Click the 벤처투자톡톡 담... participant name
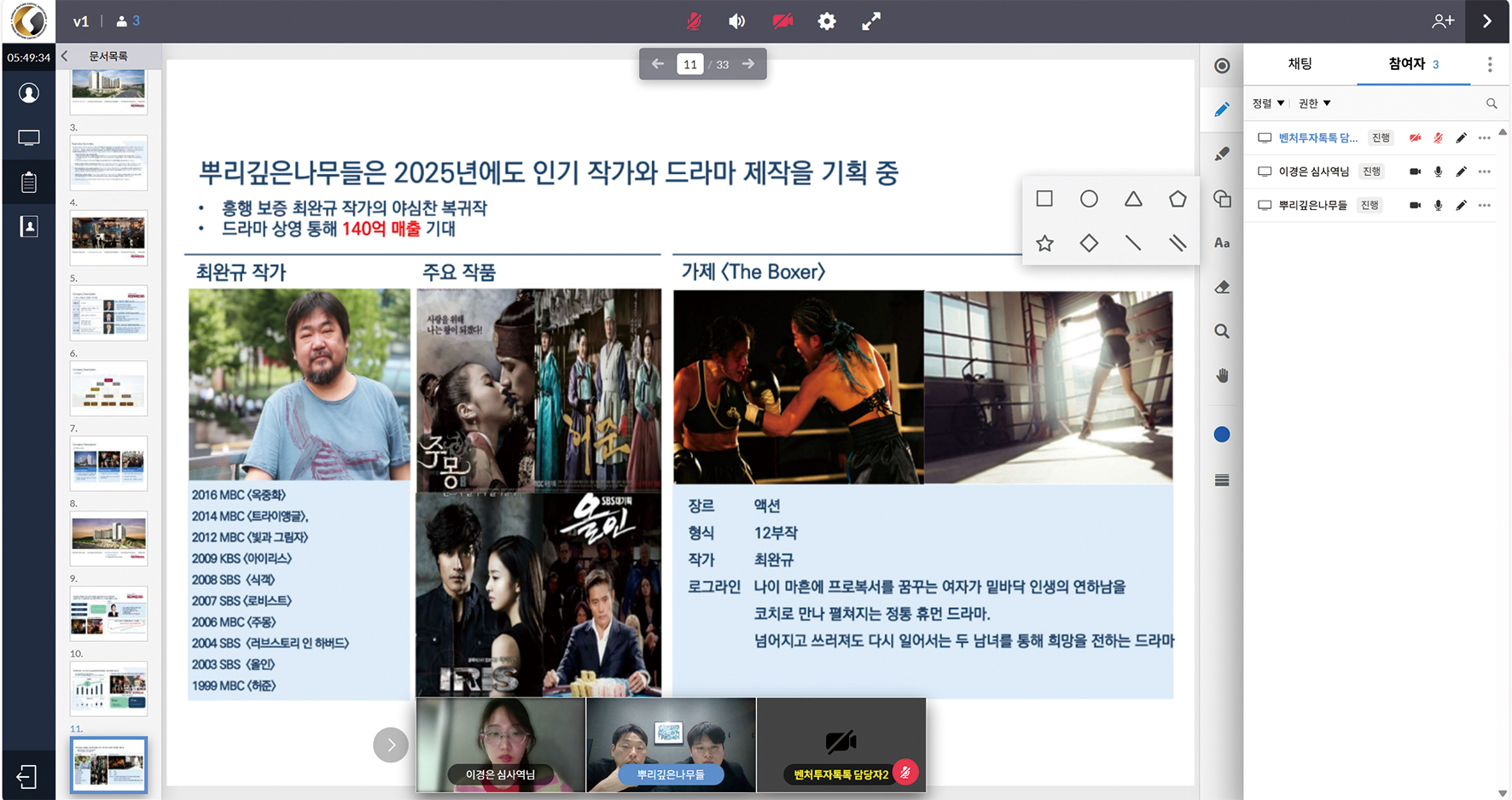Viewport: 1512px width, 800px height. coord(1317,137)
